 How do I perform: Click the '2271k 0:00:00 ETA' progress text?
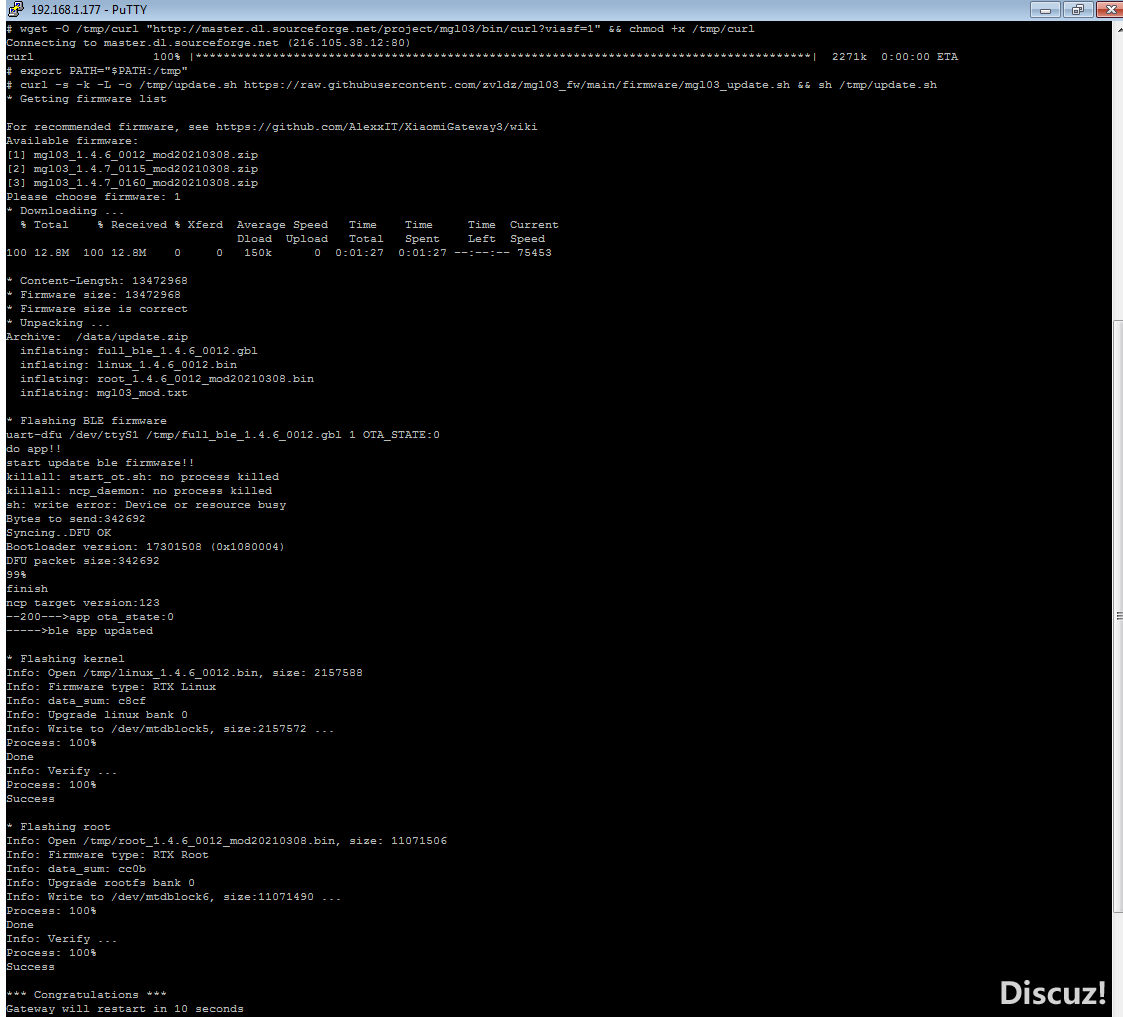coord(895,57)
